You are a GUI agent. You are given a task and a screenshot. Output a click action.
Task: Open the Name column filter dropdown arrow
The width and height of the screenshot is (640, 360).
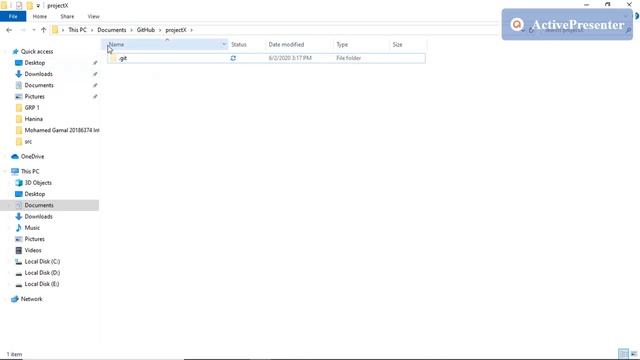(224, 44)
